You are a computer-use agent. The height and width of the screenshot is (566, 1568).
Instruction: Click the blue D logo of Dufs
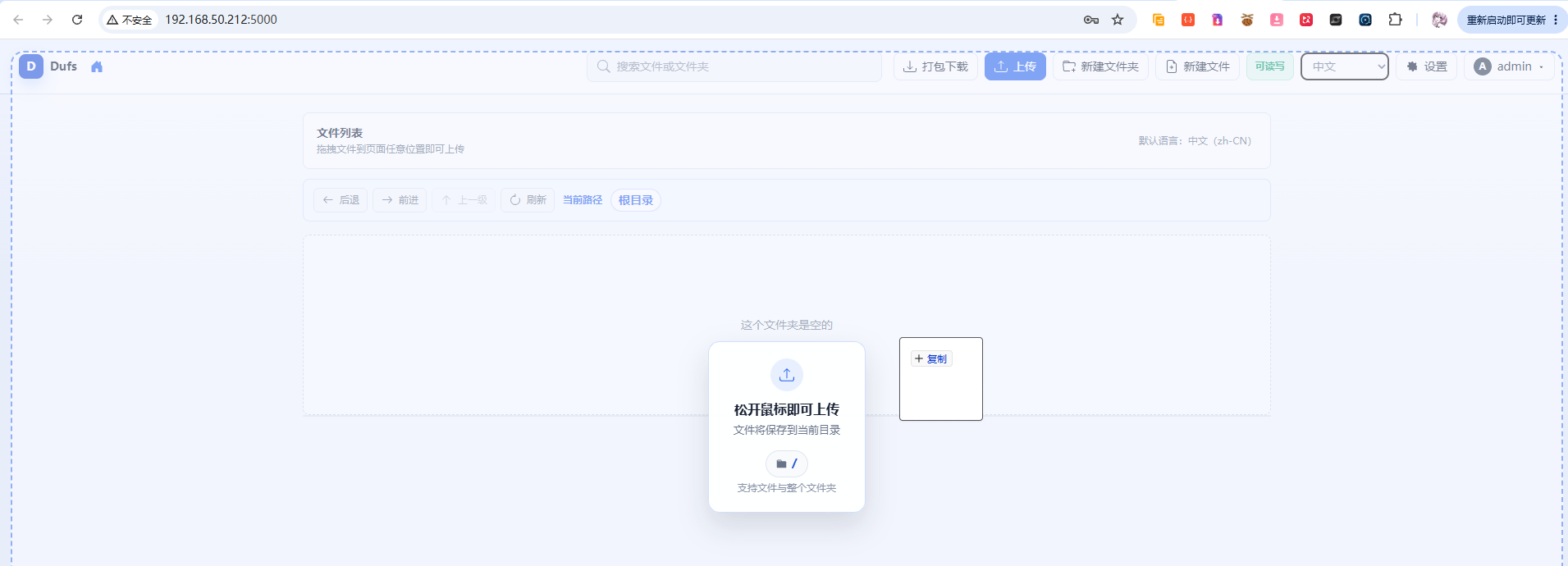point(31,66)
